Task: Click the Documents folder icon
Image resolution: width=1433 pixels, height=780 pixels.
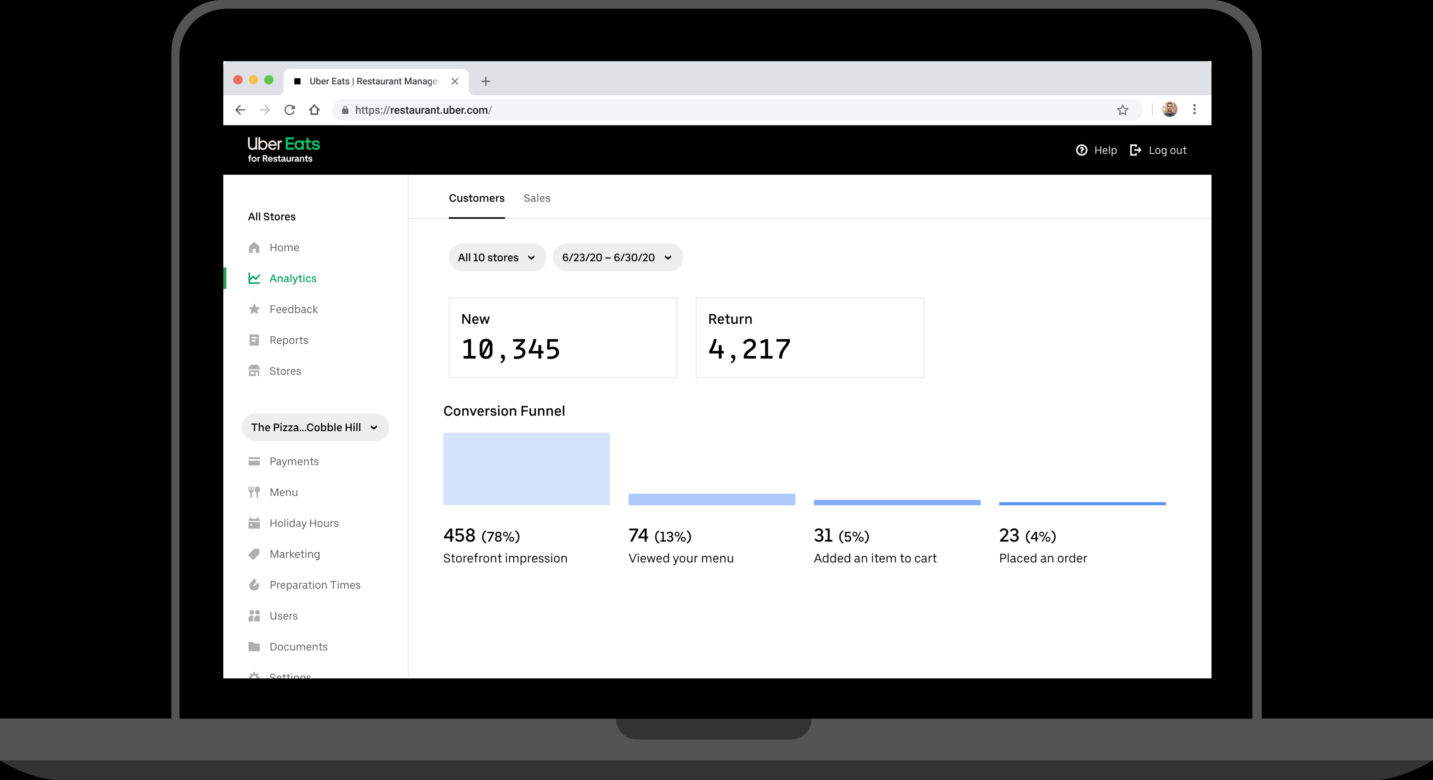Action: pyautogui.click(x=254, y=647)
